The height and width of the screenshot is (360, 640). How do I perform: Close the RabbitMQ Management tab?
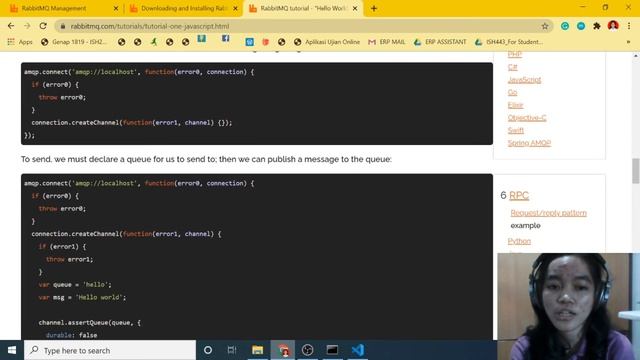point(116,8)
